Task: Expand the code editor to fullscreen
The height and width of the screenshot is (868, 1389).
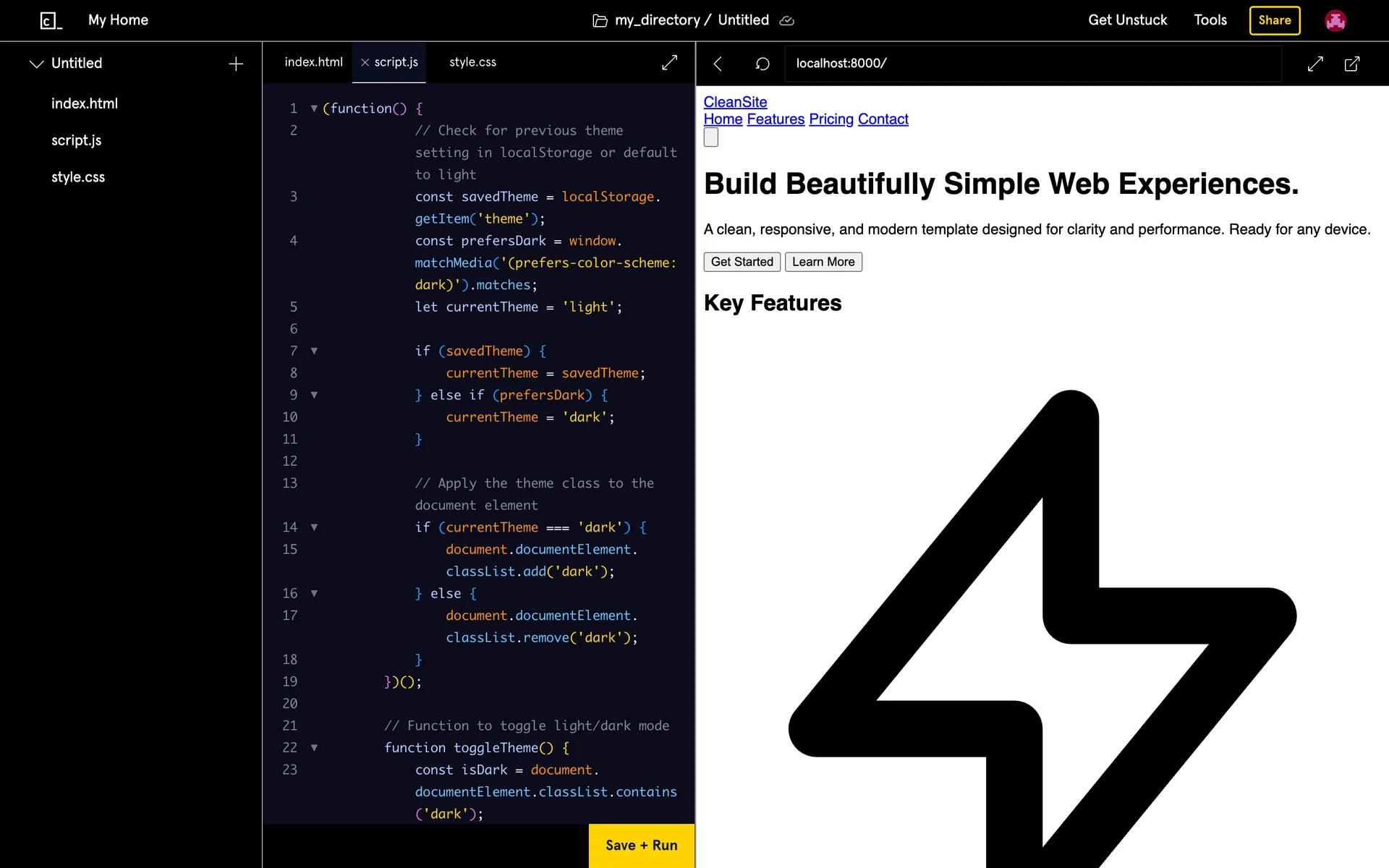Action: [669, 63]
